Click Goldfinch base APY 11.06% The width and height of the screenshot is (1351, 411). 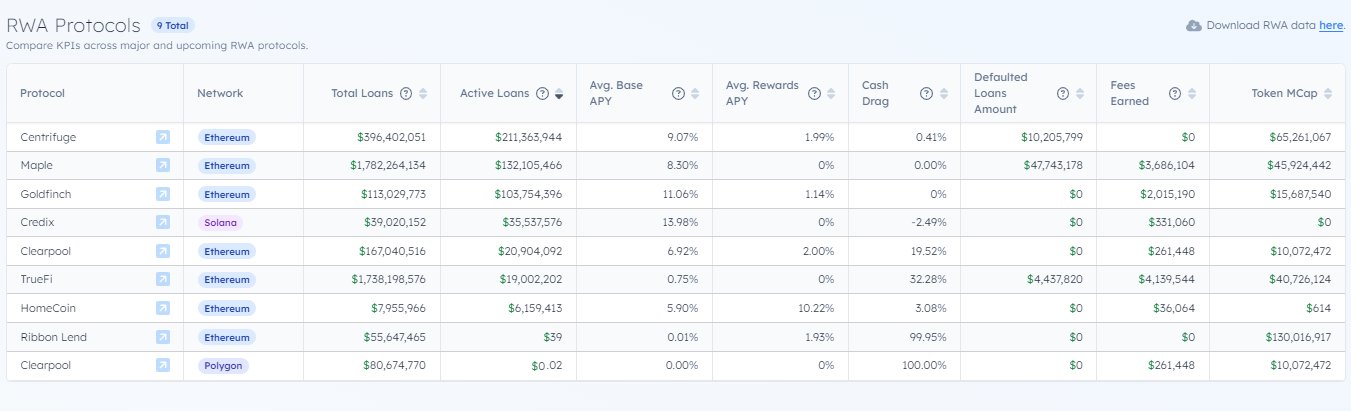tap(680, 194)
